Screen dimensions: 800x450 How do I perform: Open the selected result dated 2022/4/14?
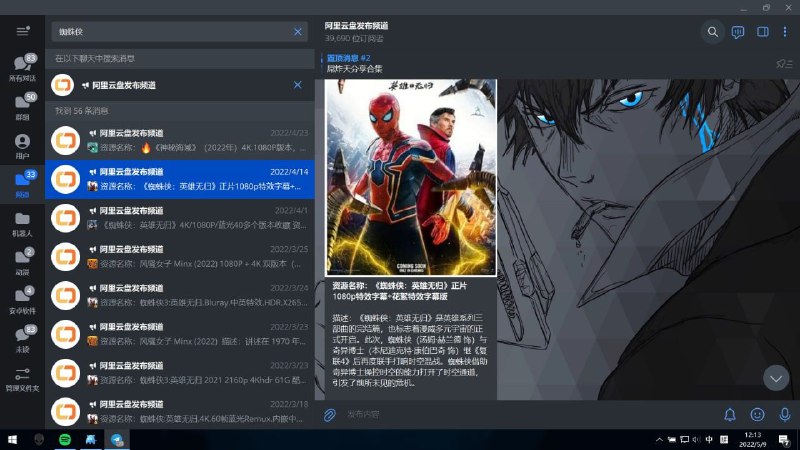click(180, 179)
